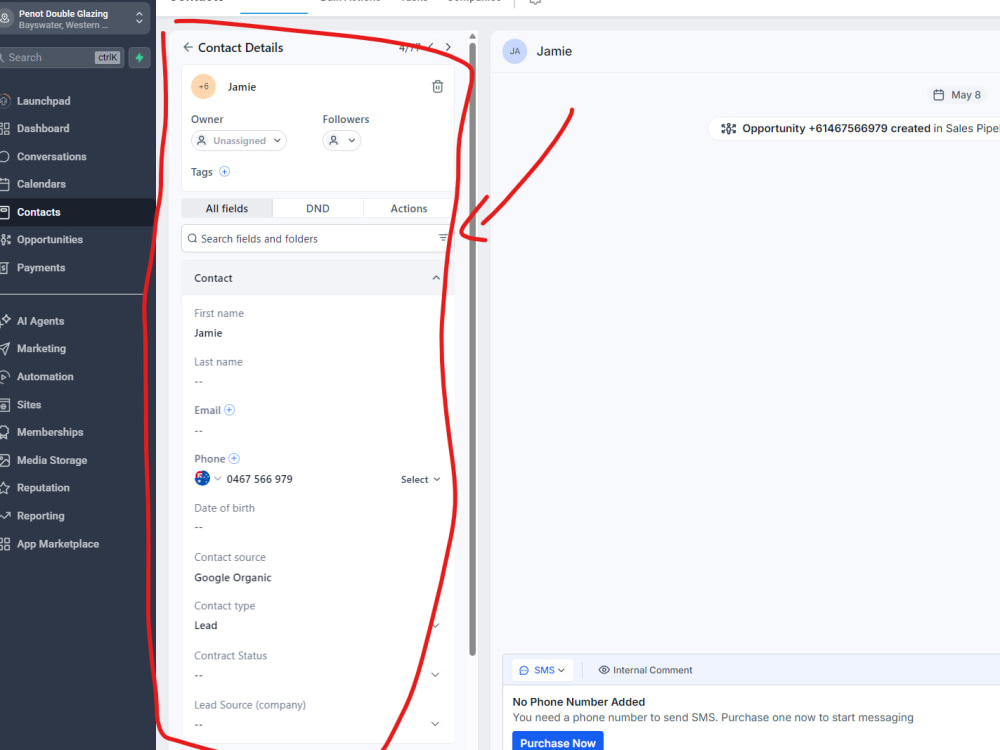Delete contact Jamie with trash icon
Image resolution: width=1000 pixels, height=750 pixels.
[x=438, y=86]
